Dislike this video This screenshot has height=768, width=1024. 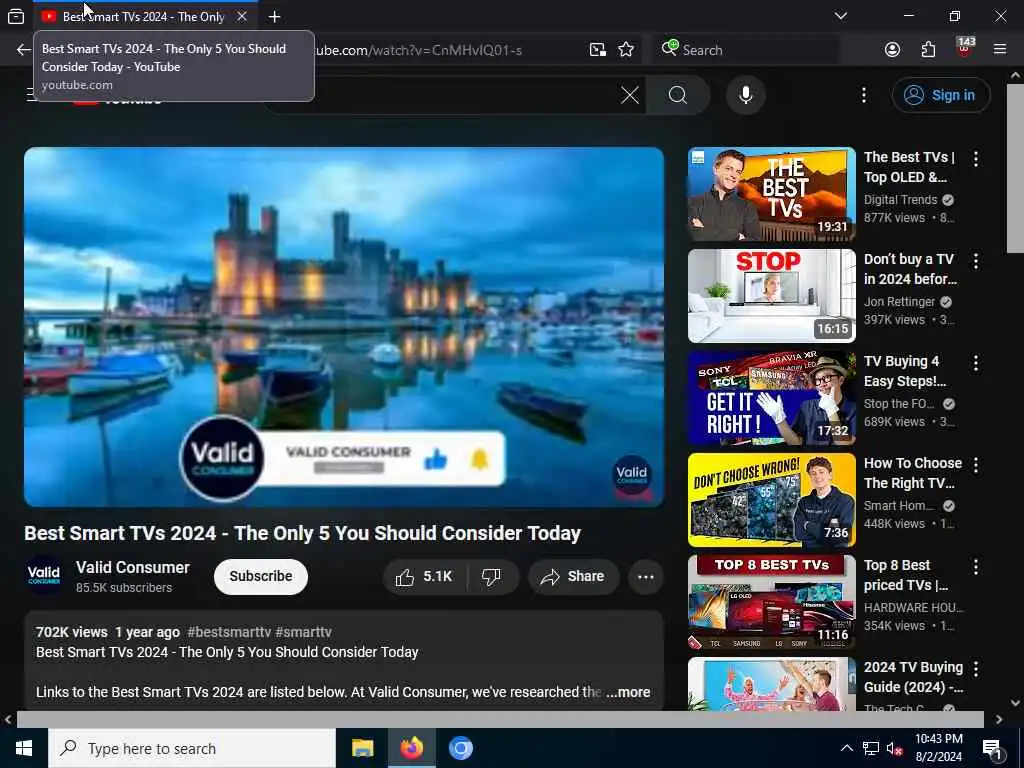[x=491, y=577]
